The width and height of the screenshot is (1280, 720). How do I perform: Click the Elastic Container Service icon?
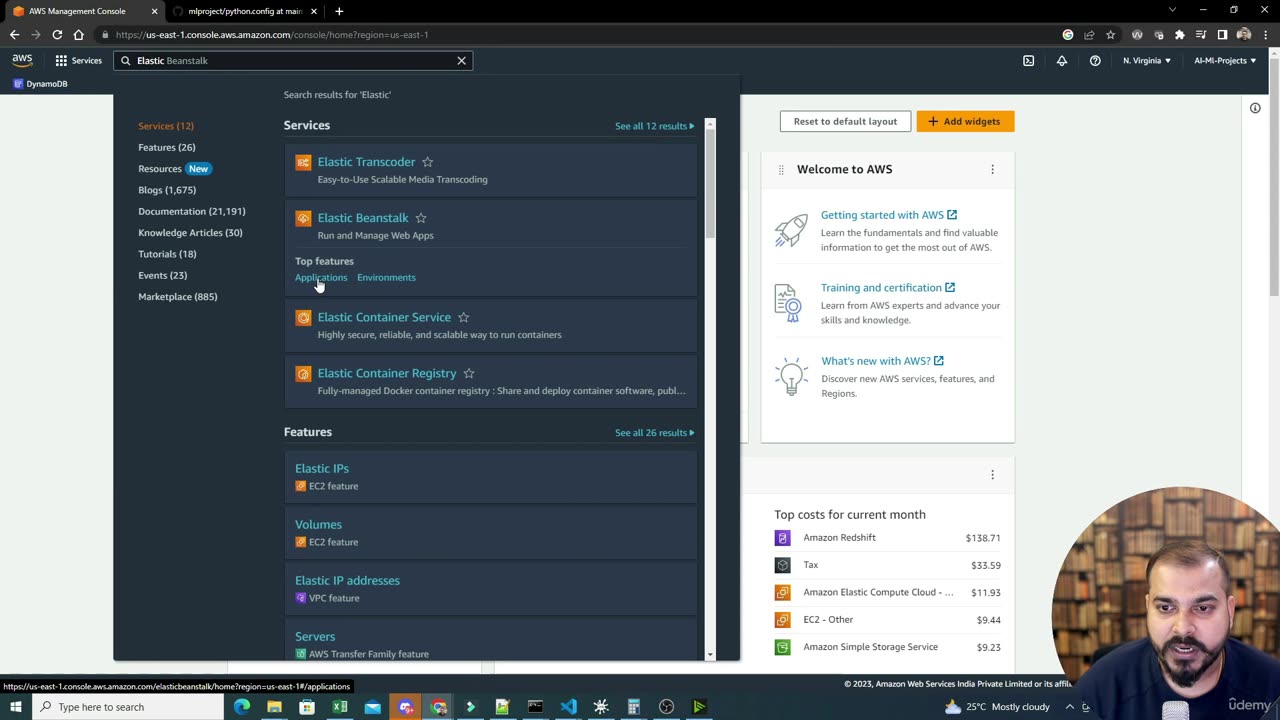point(303,318)
